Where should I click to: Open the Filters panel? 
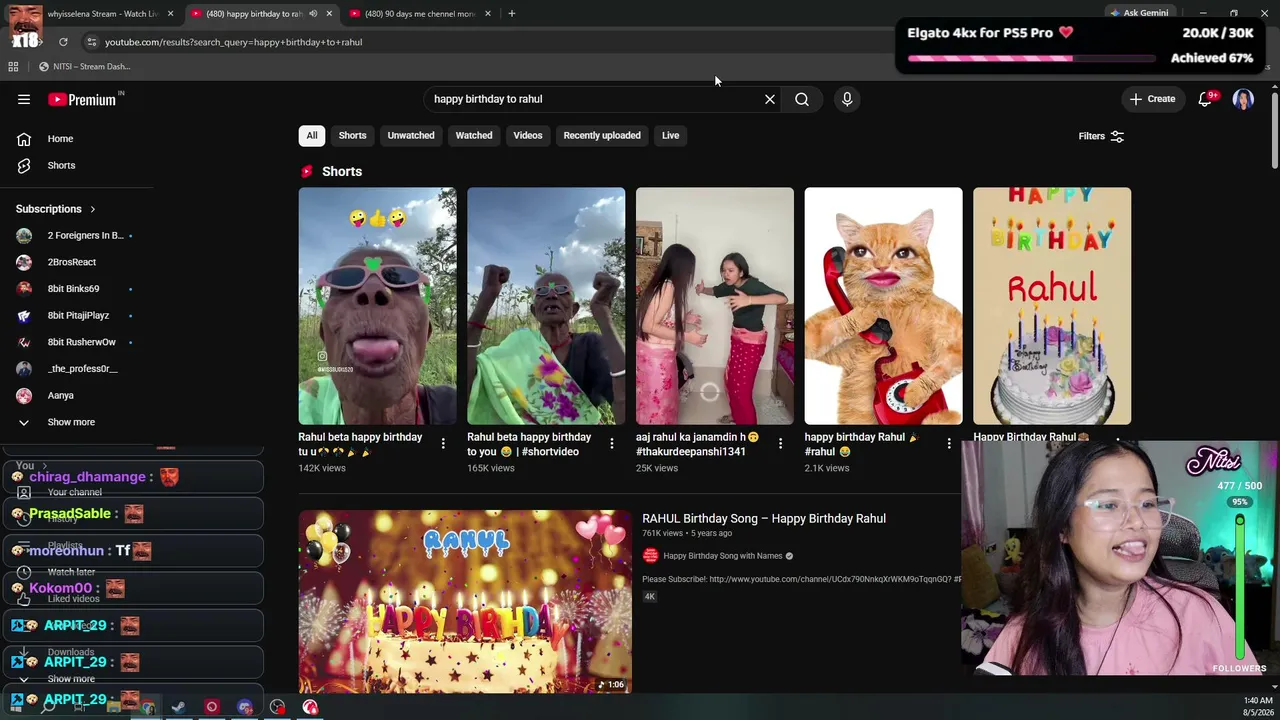[x=1101, y=136]
